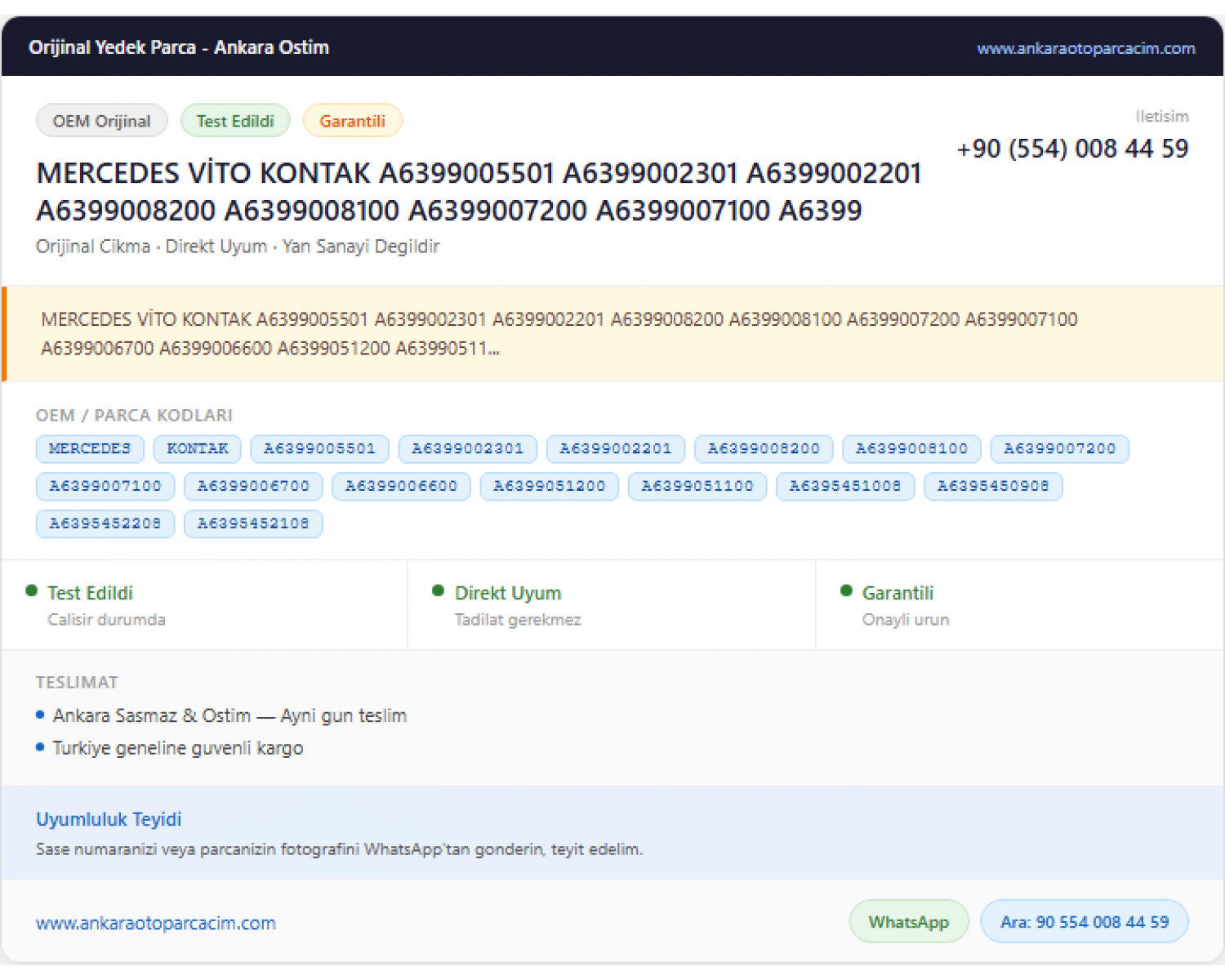The image size is (1225, 980).
Task: Select the Garantili orange badge
Action: [x=353, y=121]
